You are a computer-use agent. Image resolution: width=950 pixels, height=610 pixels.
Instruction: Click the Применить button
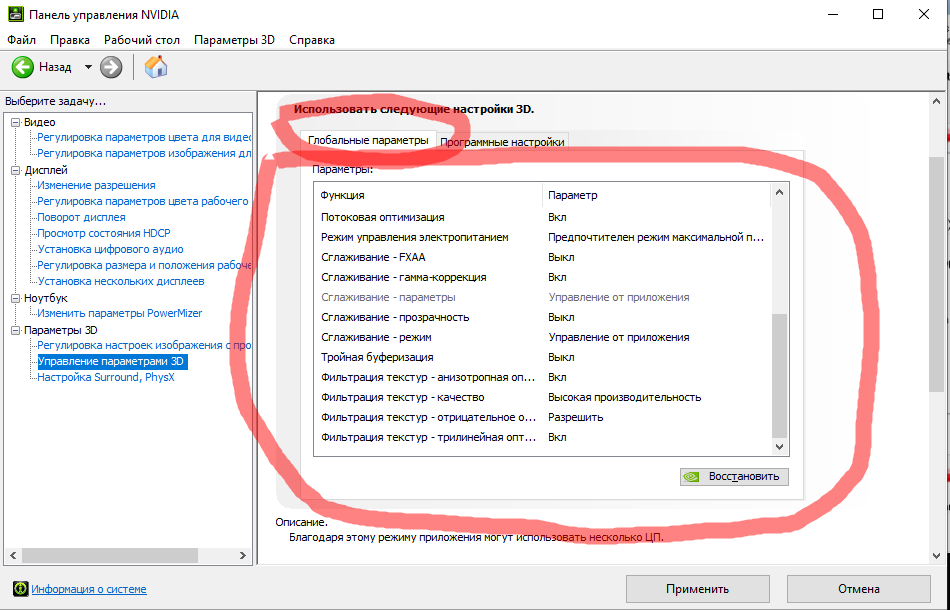click(697, 589)
